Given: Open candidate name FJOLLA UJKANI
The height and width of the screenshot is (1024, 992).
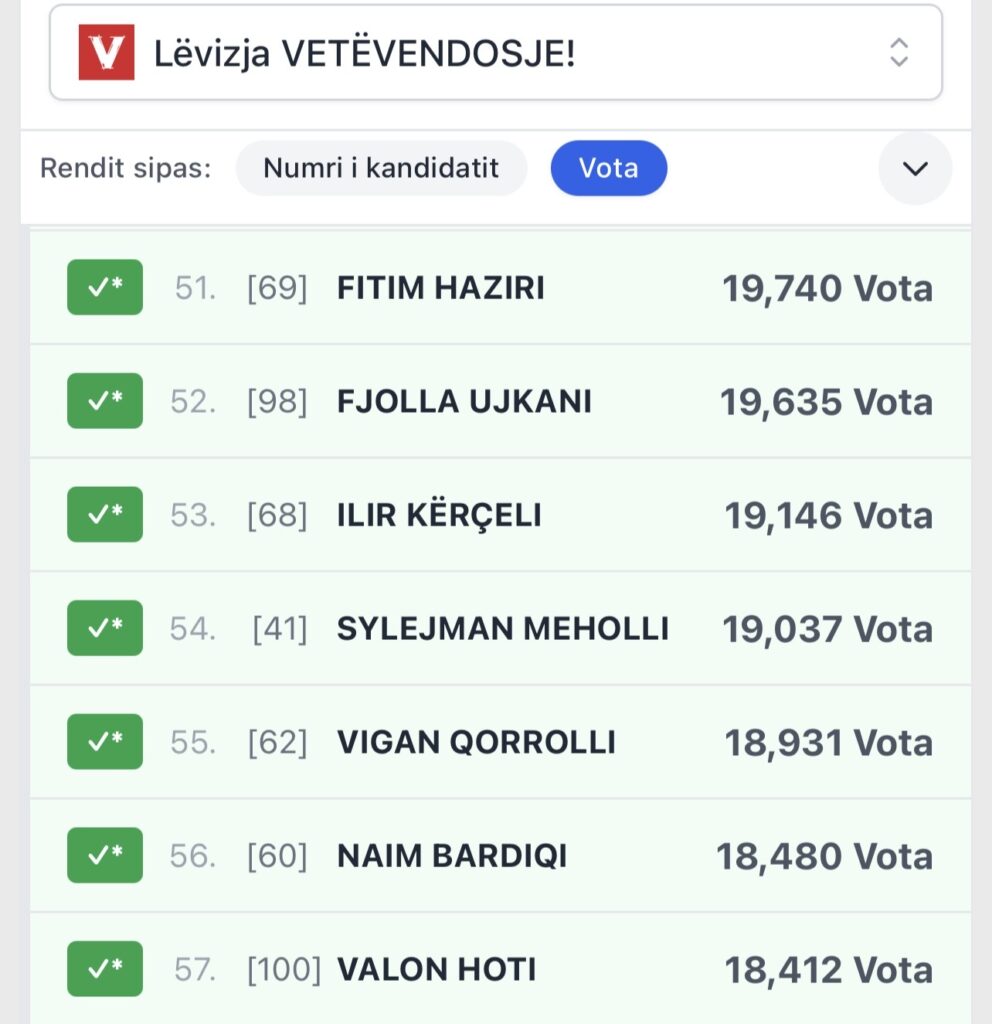Looking at the screenshot, I should [464, 401].
